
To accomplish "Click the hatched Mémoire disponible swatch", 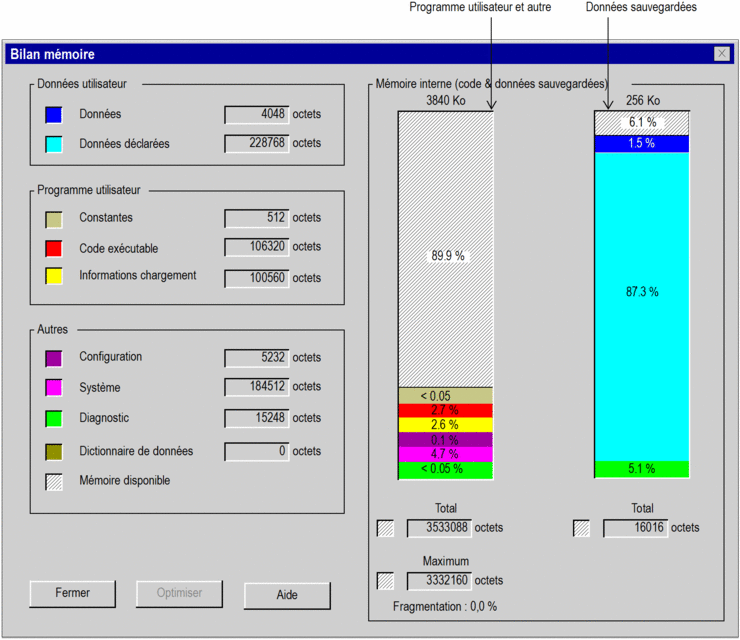I will pos(54,482).
